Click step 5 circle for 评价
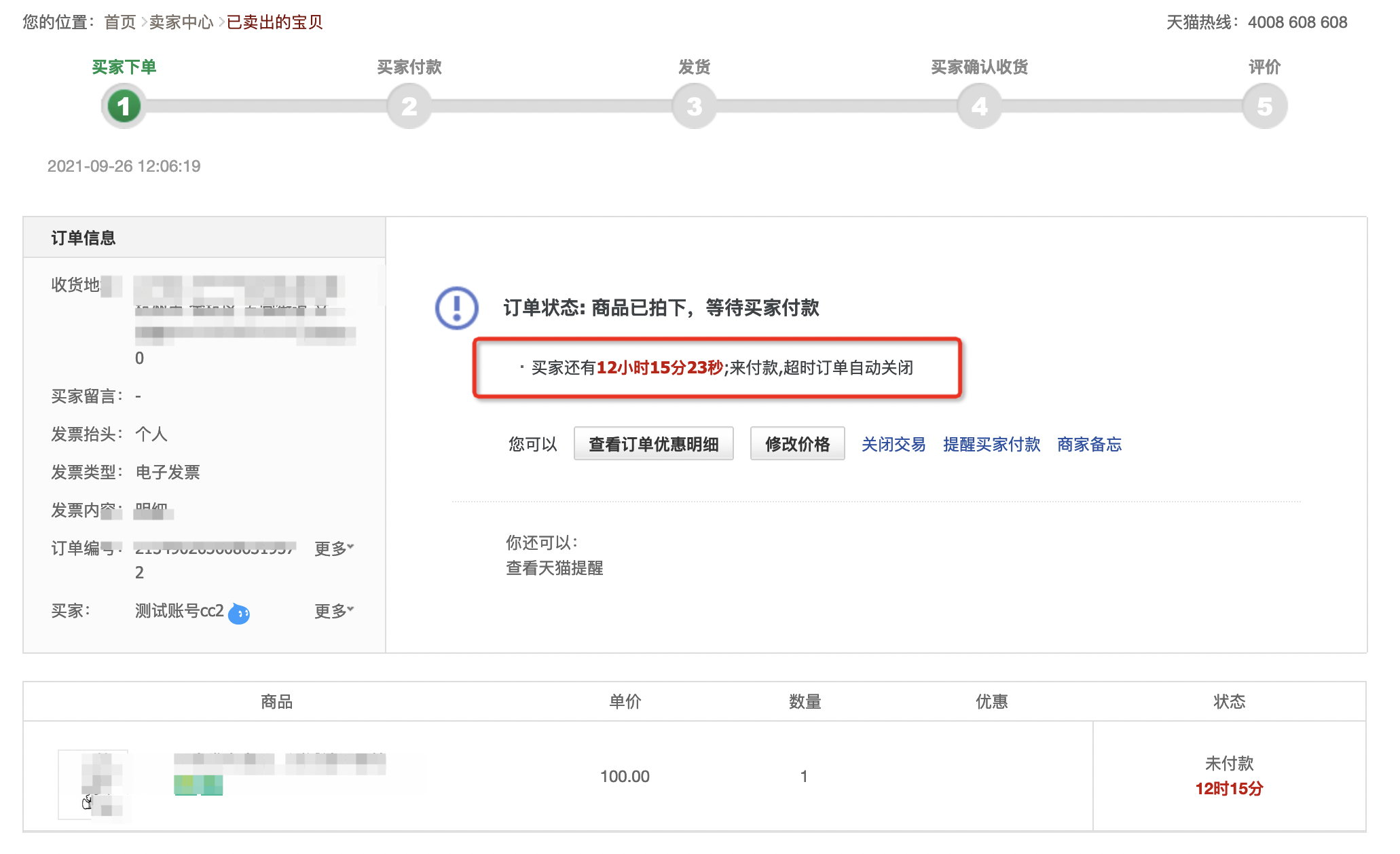This screenshot has height=854, width=1400. [1264, 106]
